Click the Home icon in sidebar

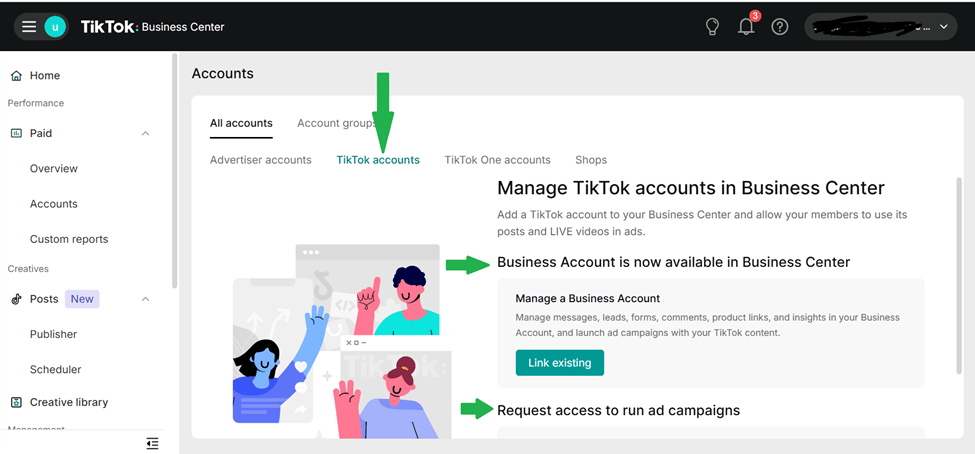click(x=16, y=76)
